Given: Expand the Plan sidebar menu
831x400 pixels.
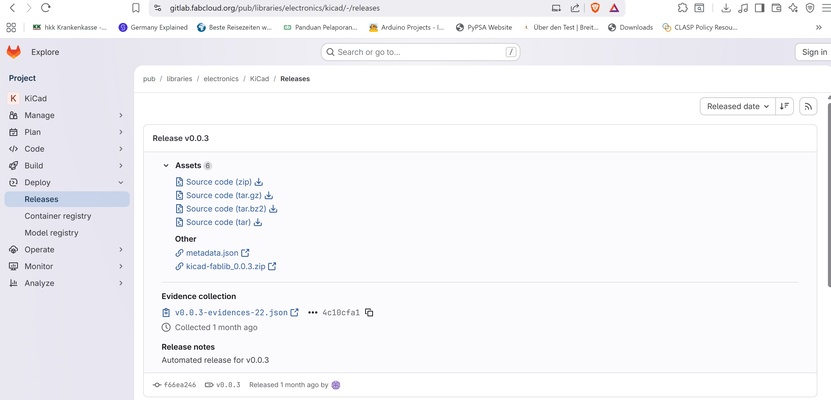Looking at the screenshot, I should [67, 132].
